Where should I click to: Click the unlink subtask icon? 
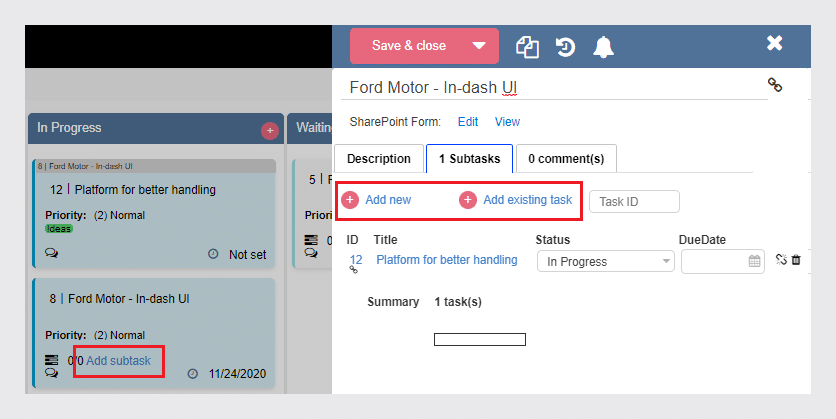(x=781, y=260)
